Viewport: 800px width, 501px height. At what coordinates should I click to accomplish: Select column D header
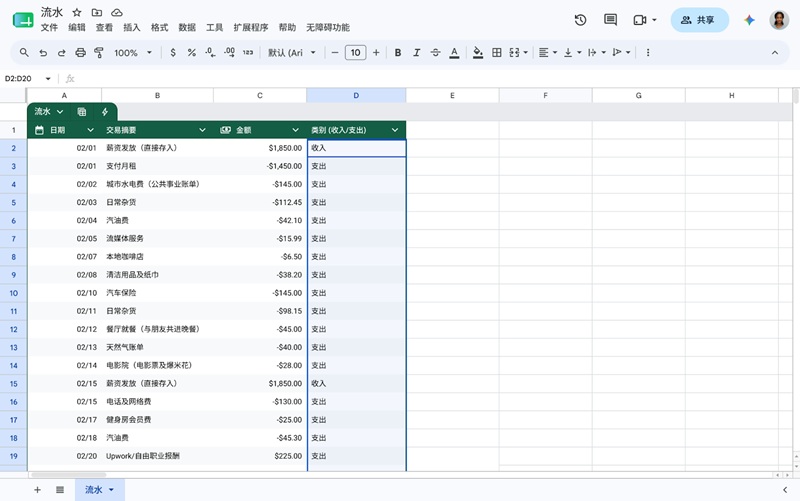(x=356, y=95)
